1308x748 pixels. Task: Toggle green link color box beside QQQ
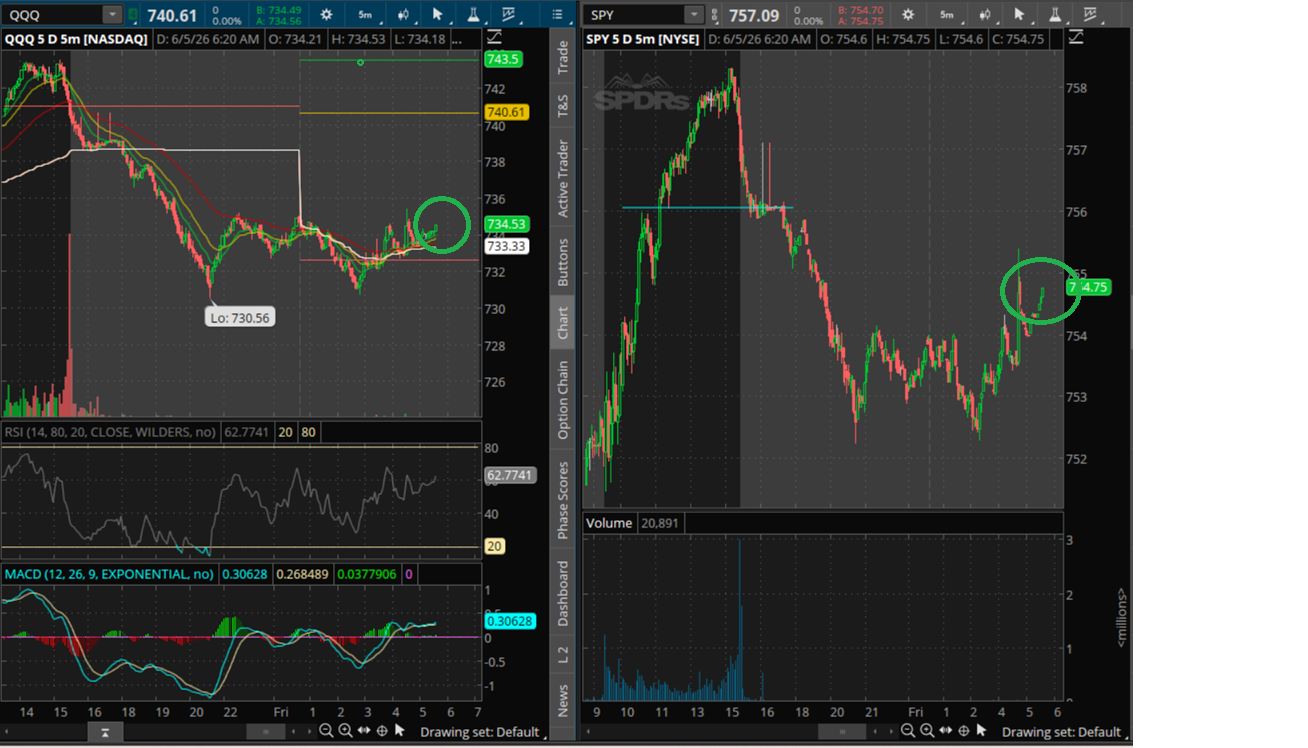134,14
